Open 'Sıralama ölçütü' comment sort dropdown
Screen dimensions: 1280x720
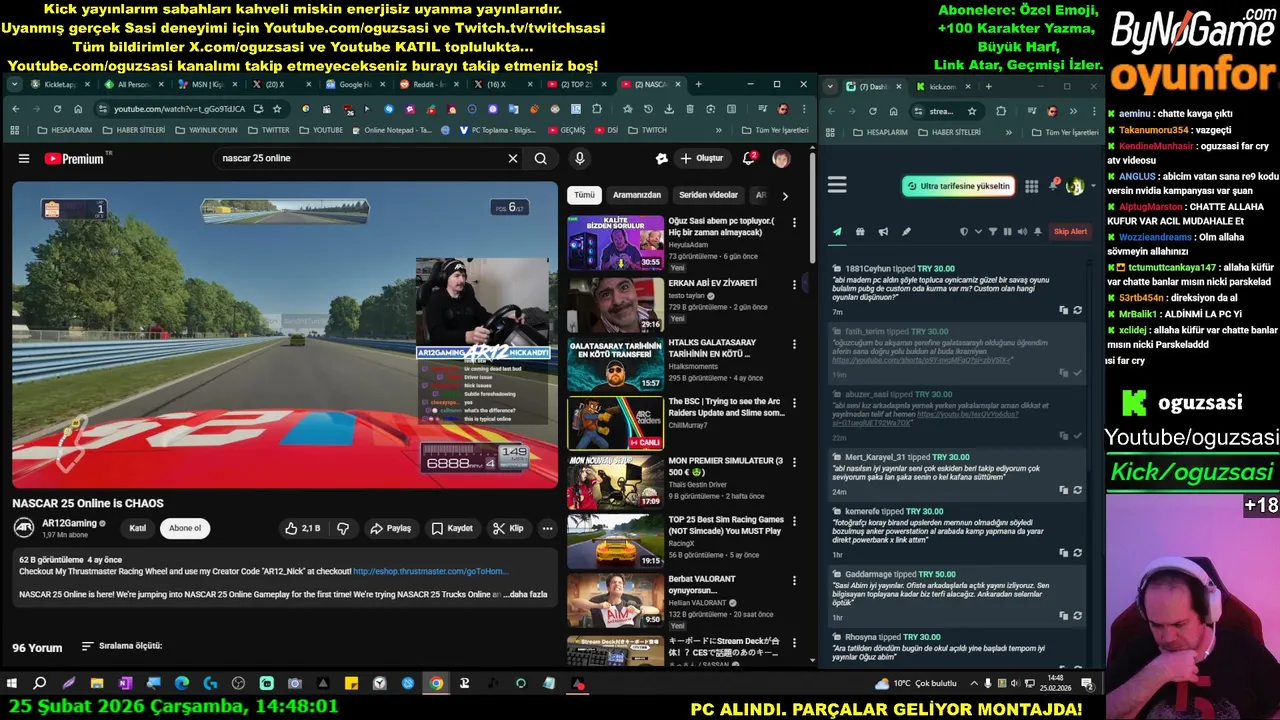122,646
